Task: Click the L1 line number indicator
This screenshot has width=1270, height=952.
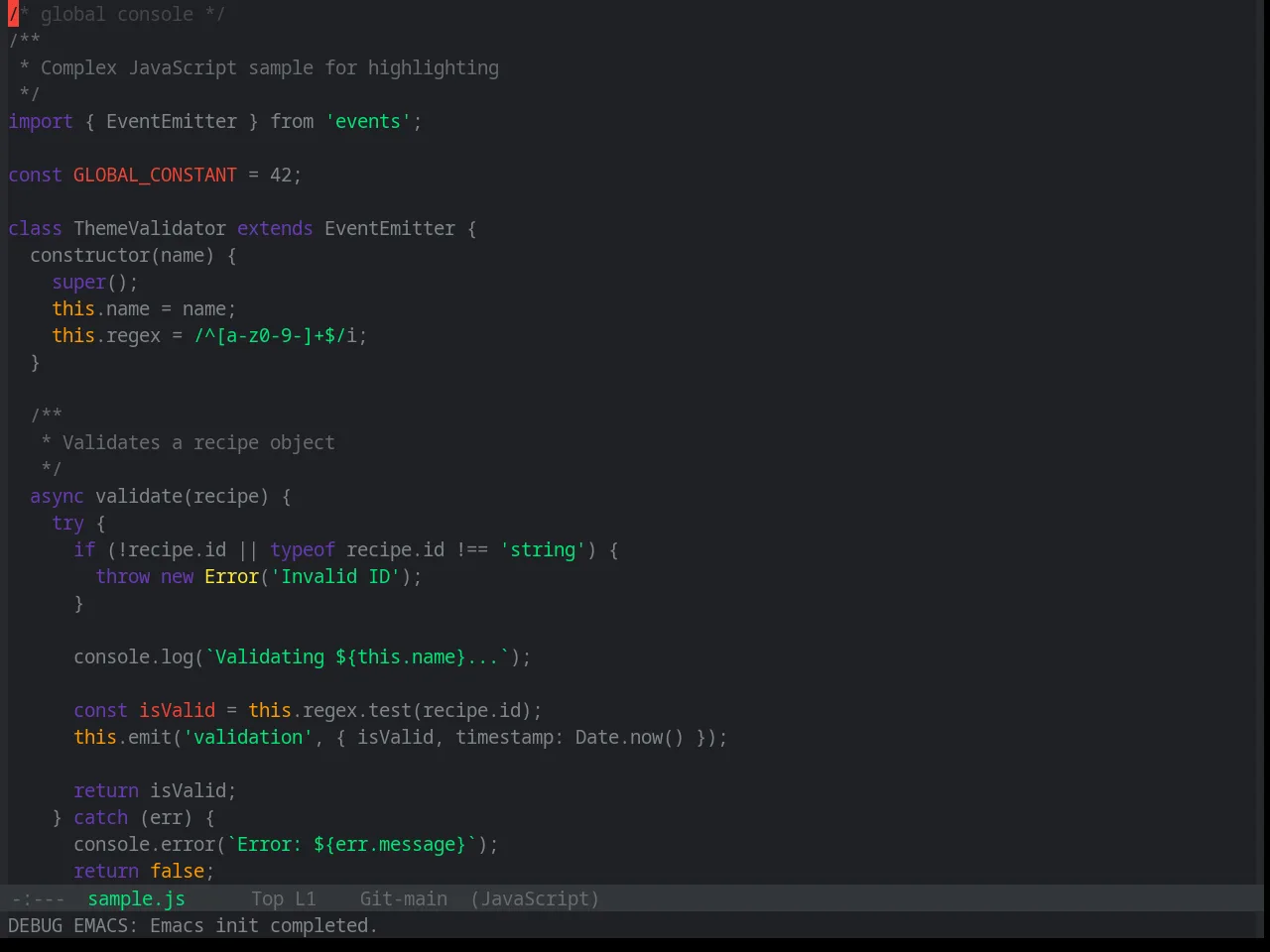Action: click(306, 898)
